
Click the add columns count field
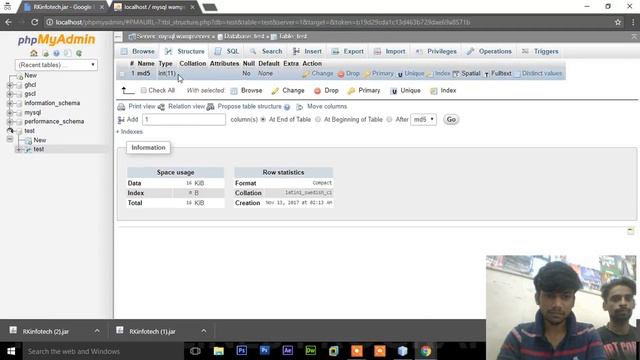[184, 120]
